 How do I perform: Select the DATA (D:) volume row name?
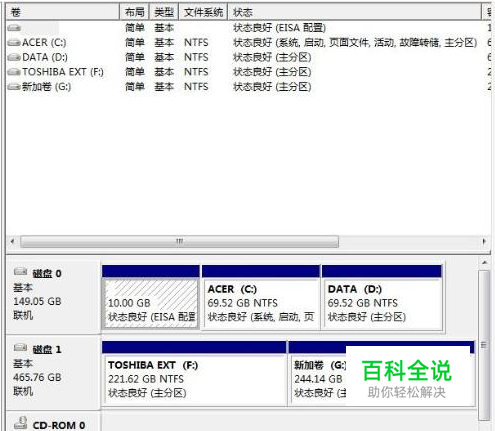pyautogui.click(x=45, y=57)
